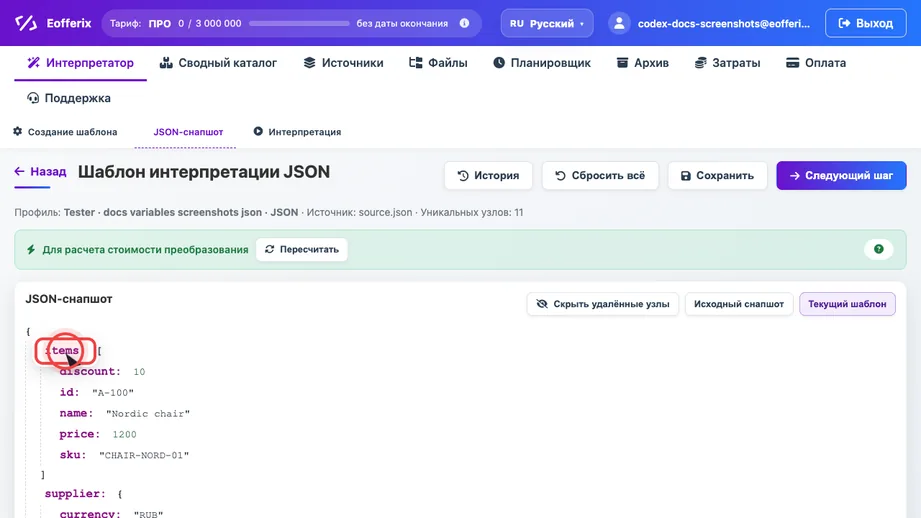The height and width of the screenshot is (518, 921).
Task: Click the id key in JSON
Action: click(69, 392)
